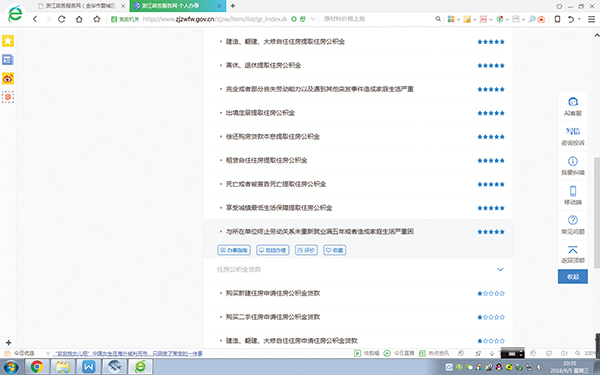The image size is (600, 375).
Task: Open the 常见问题 question mark icon
Action: coord(573,220)
